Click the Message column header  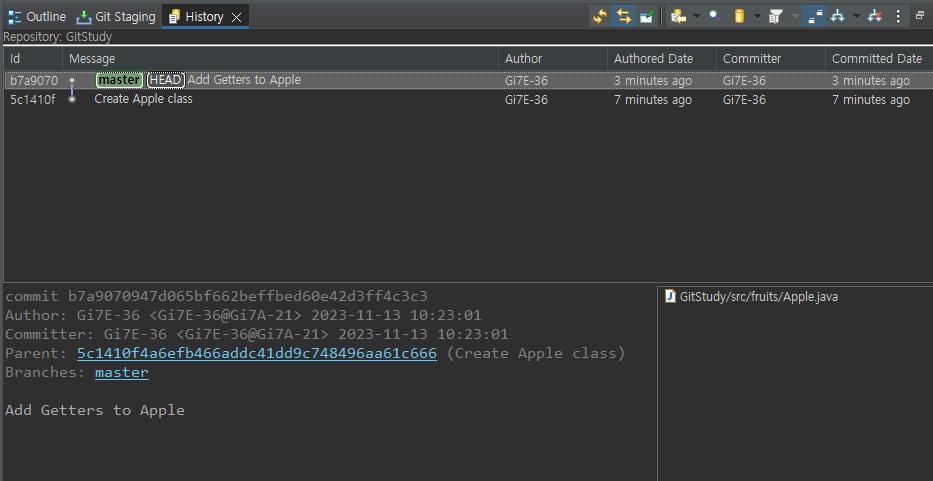280,58
